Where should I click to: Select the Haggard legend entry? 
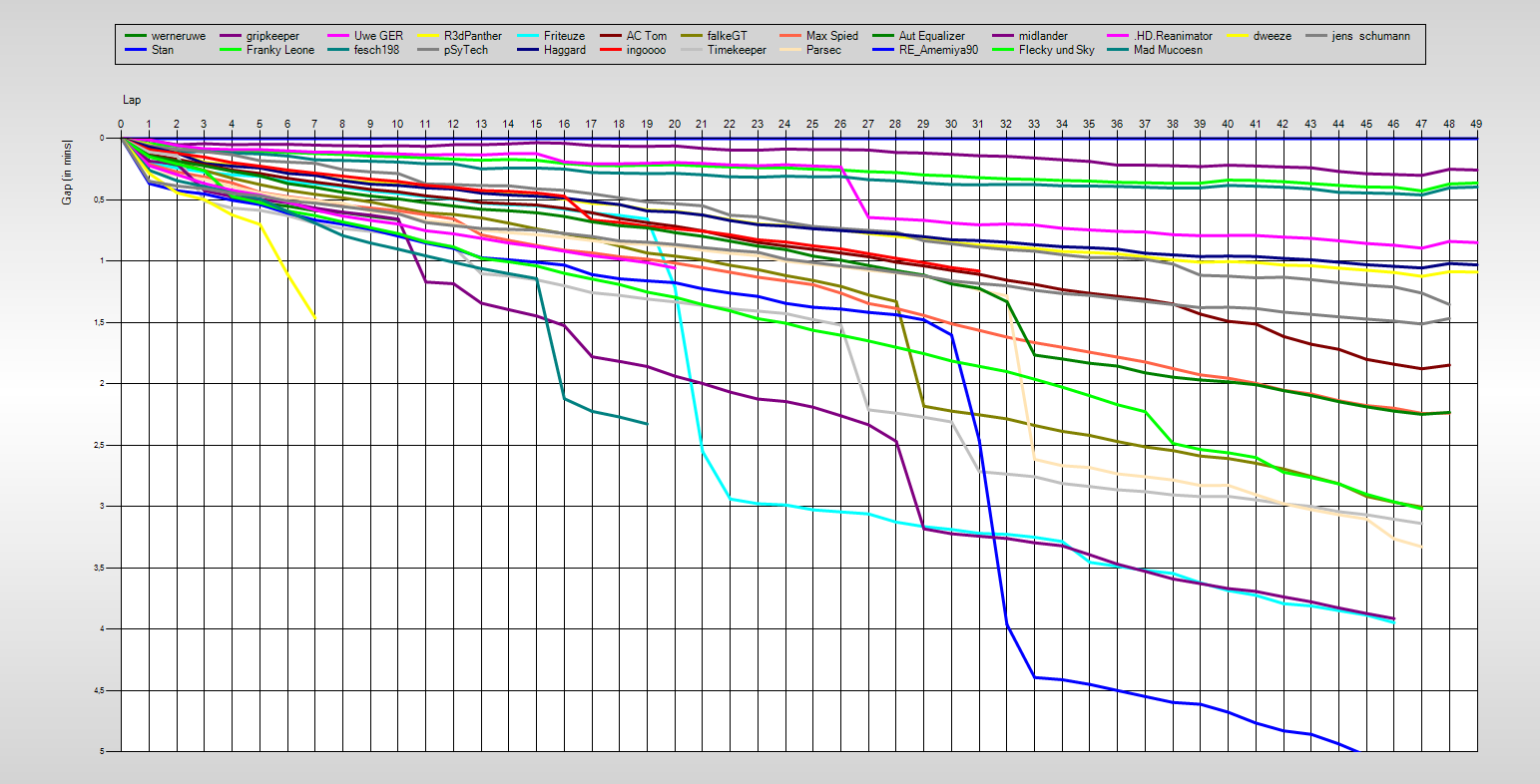(564, 50)
